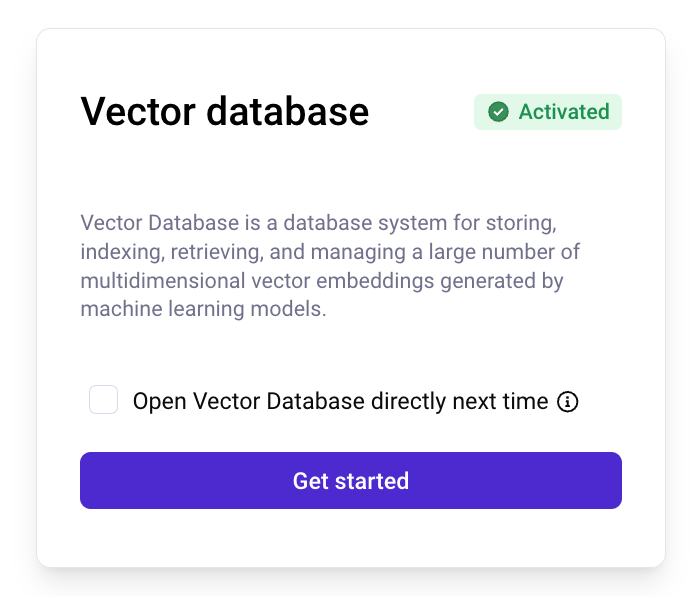Select the Vector database heading
Viewport: 694px width, 596px height.
point(224,112)
